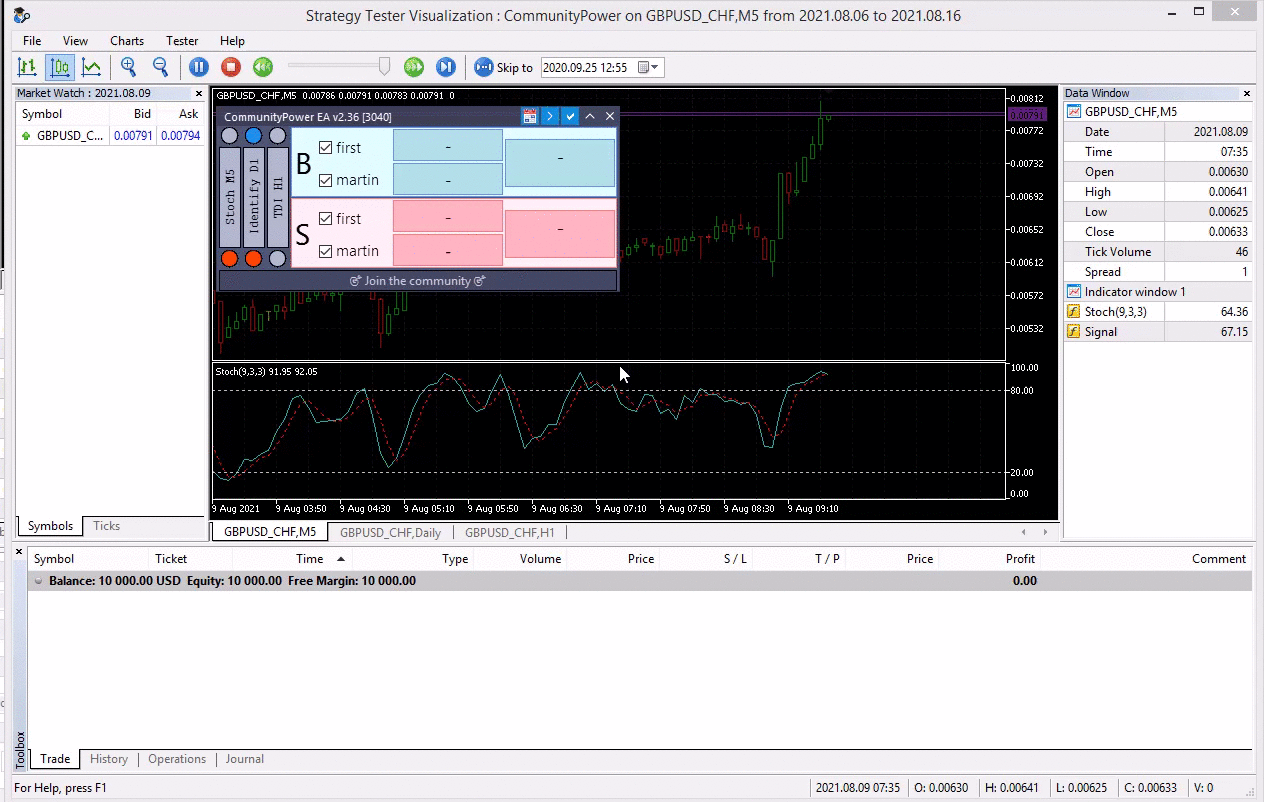Viewport: 1264px width, 802px height.
Task: Slow down playback with green rewind icon
Action: (x=263, y=67)
